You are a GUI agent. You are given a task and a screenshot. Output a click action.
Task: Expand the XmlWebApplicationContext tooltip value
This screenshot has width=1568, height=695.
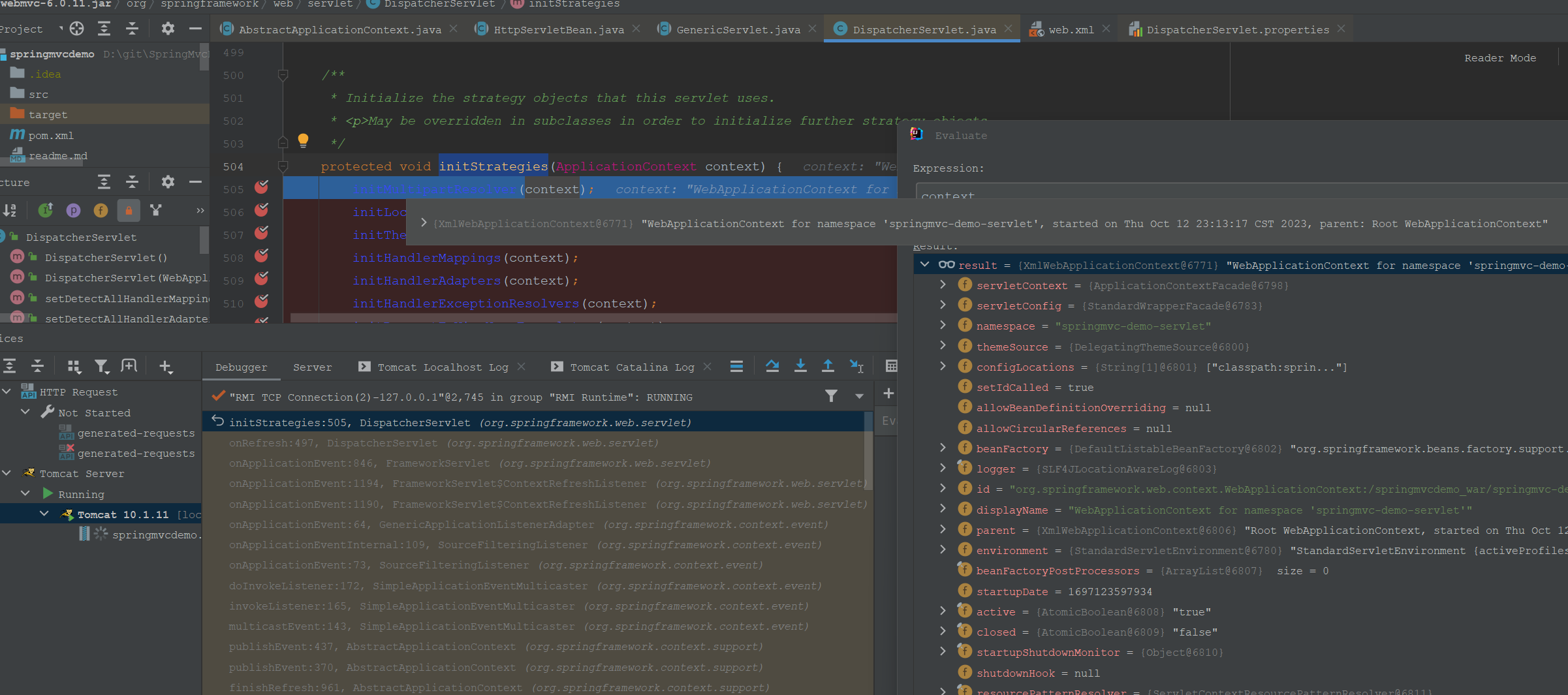point(424,223)
